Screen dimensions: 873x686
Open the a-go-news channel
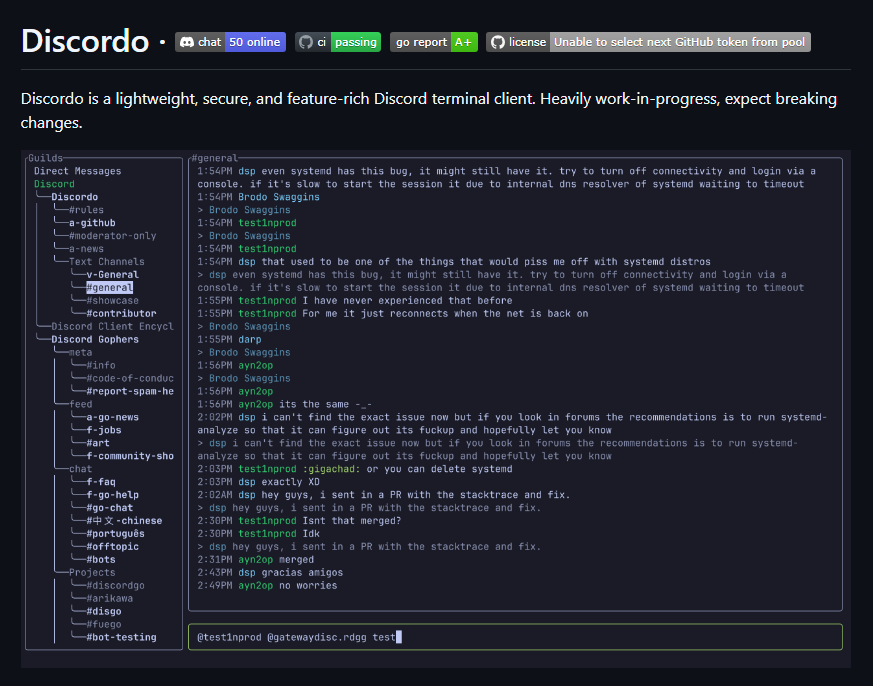click(x=112, y=417)
